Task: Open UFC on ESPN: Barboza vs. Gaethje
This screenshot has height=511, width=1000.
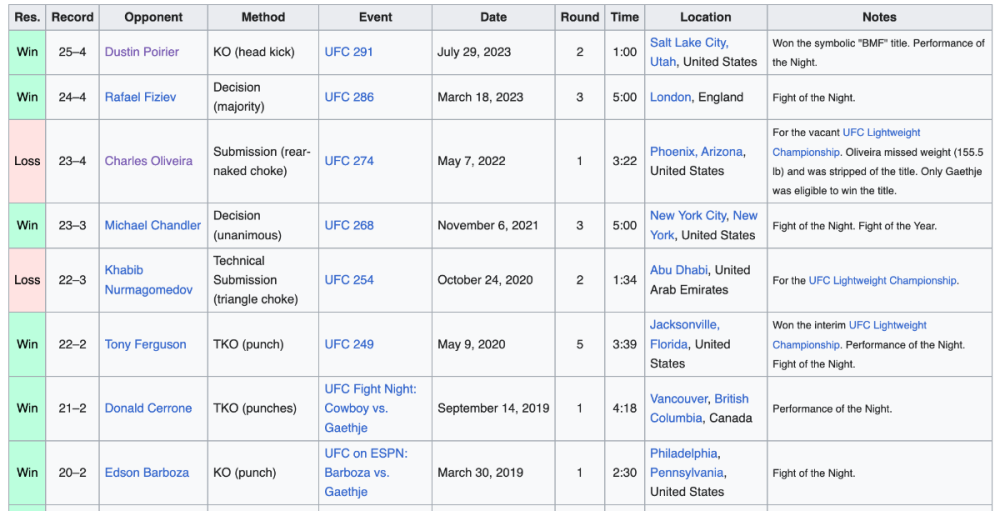Action: coord(366,473)
